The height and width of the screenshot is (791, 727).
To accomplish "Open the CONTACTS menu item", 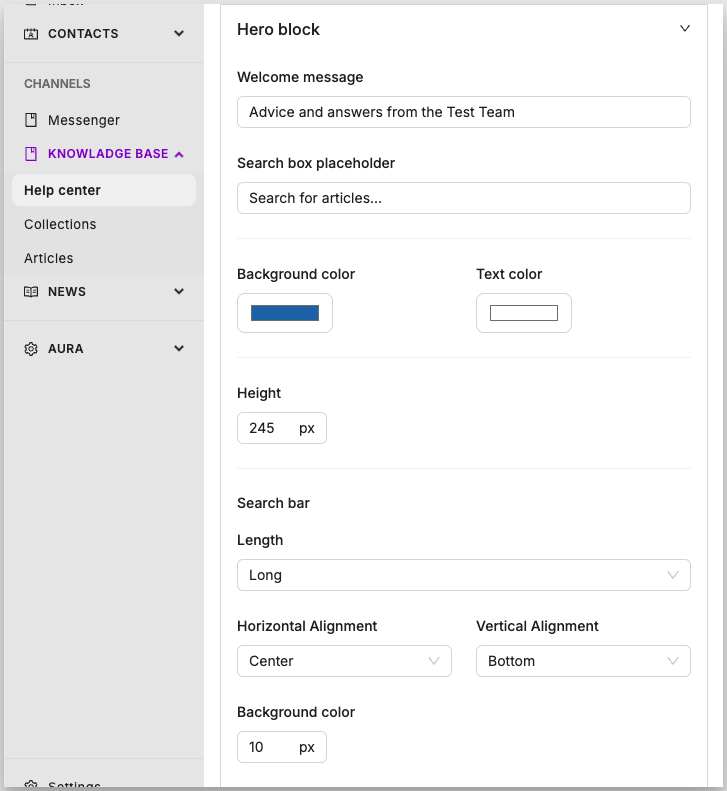I will click(x=83, y=34).
